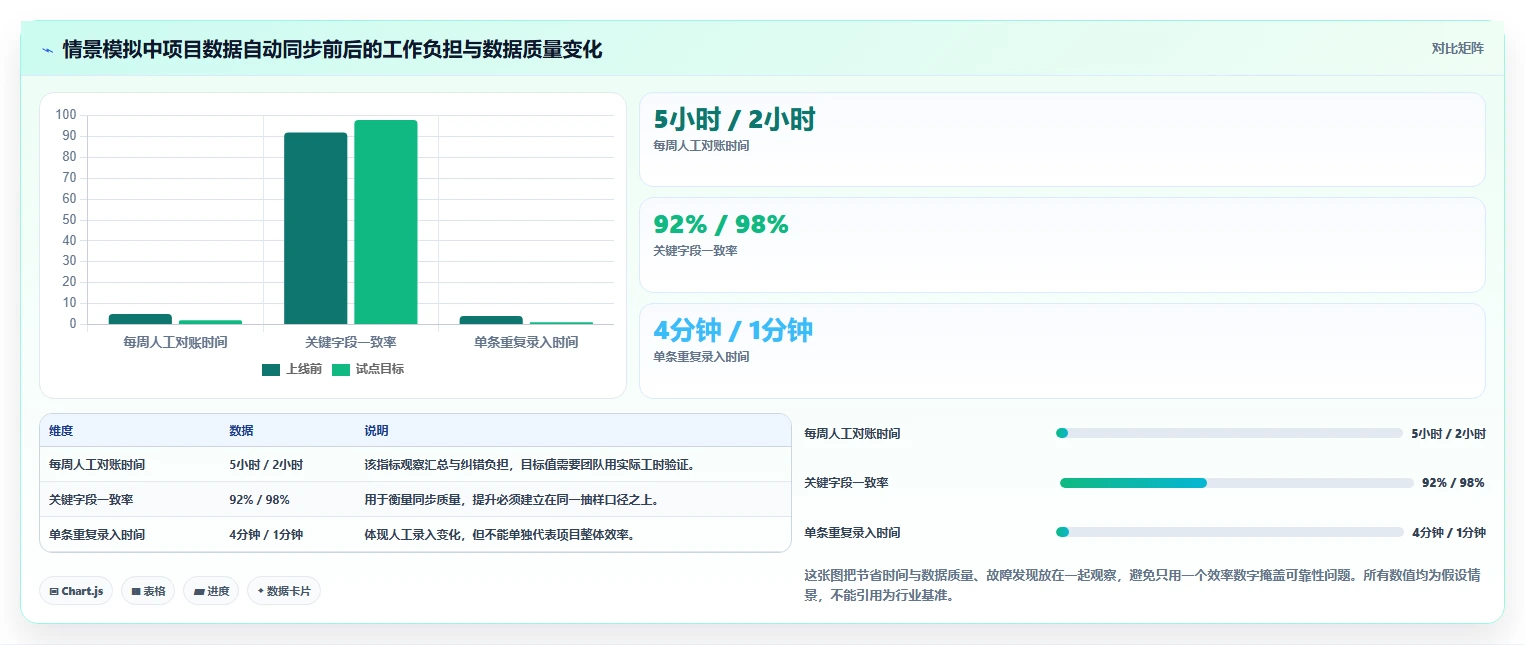
Task: Click the progress bar for 单条重复录入时间
Action: tap(1230, 532)
